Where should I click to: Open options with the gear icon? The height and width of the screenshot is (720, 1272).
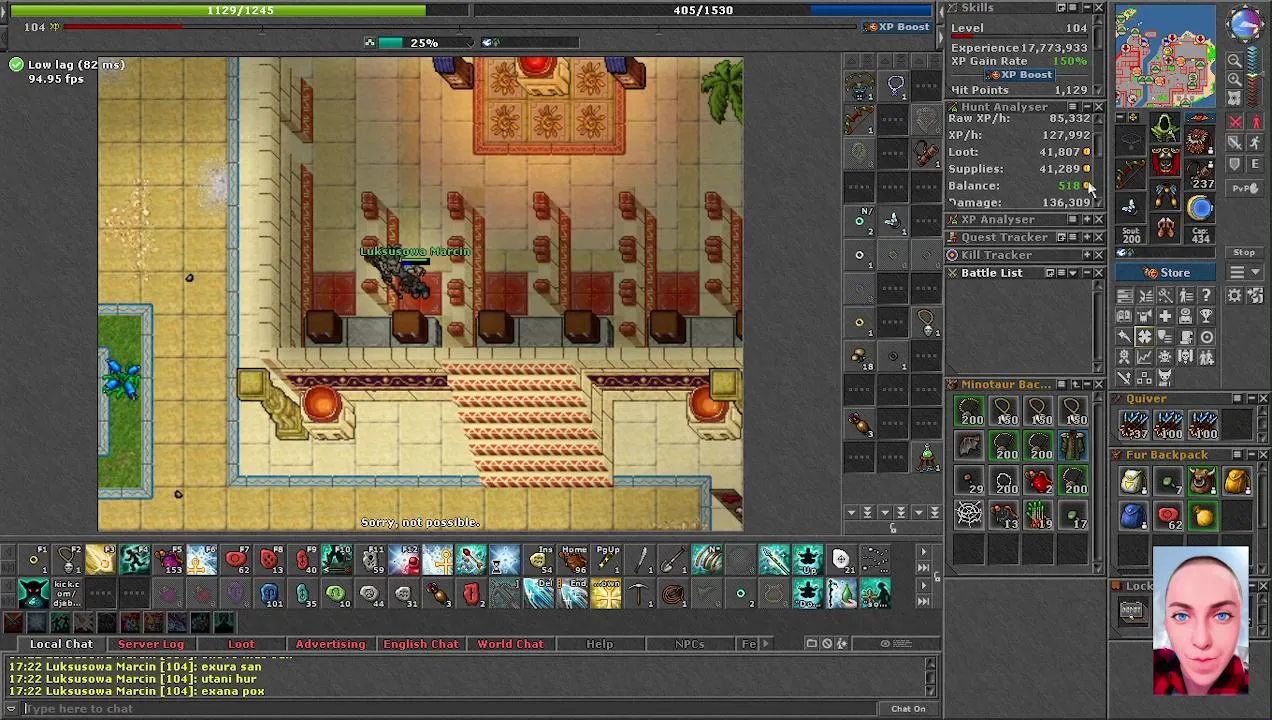click(x=1235, y=296)
